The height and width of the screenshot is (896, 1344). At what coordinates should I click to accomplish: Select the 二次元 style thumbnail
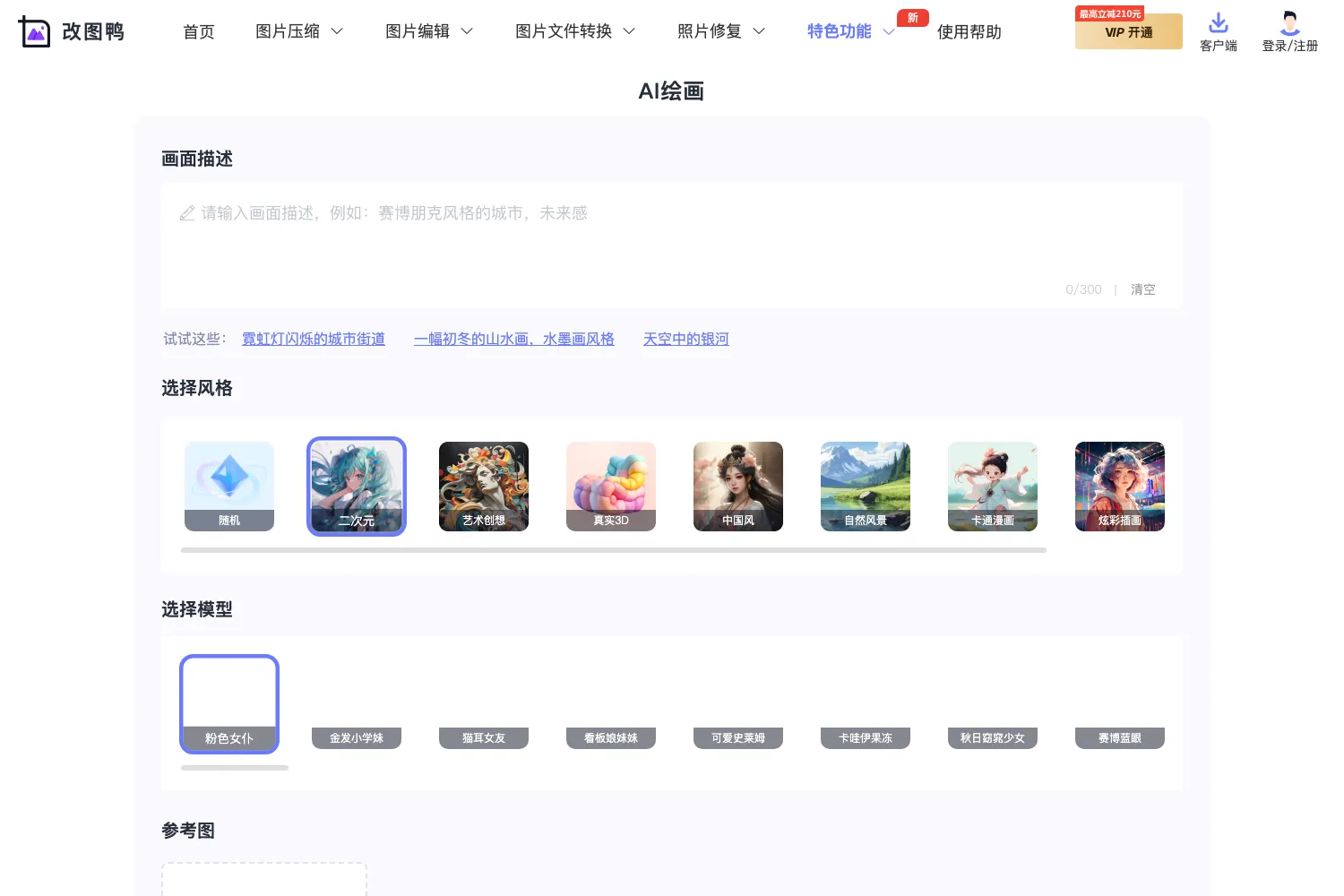click(x=357, y=487)
